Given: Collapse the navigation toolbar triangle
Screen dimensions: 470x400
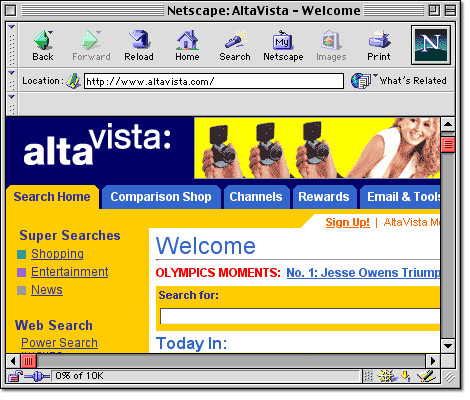Looking at the screenshot, I should click(12, 27).
